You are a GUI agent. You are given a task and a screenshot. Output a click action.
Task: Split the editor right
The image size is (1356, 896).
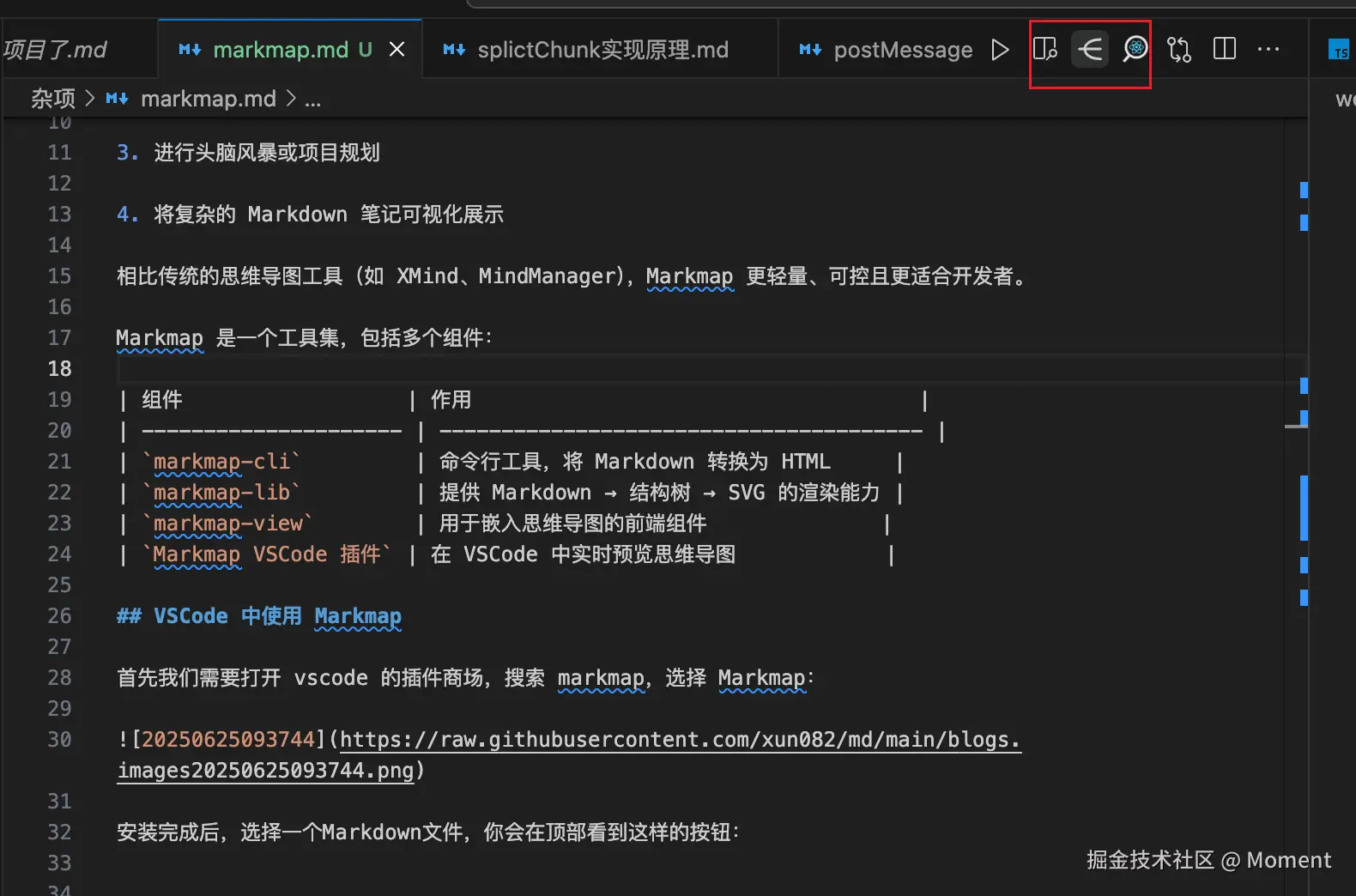pyautogui.click(x=1225, y=49)
